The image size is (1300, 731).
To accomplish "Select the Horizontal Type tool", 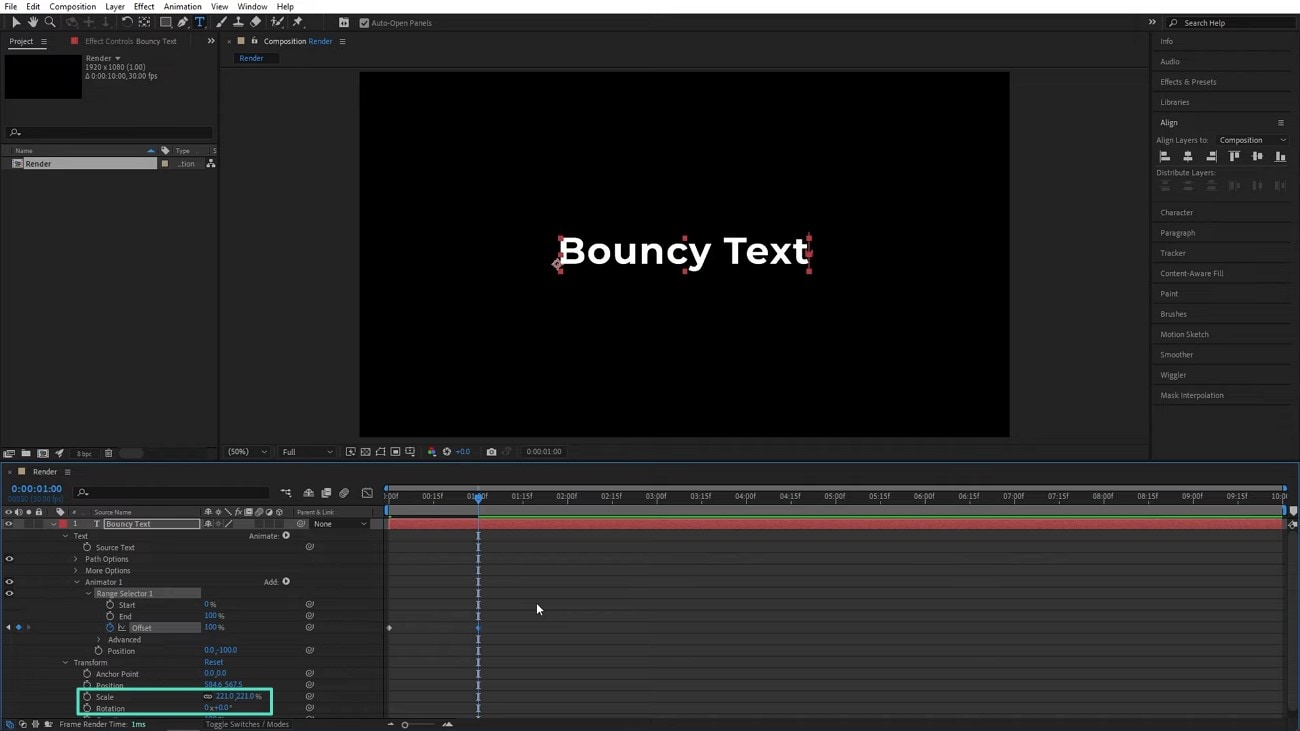I will 200,22.
